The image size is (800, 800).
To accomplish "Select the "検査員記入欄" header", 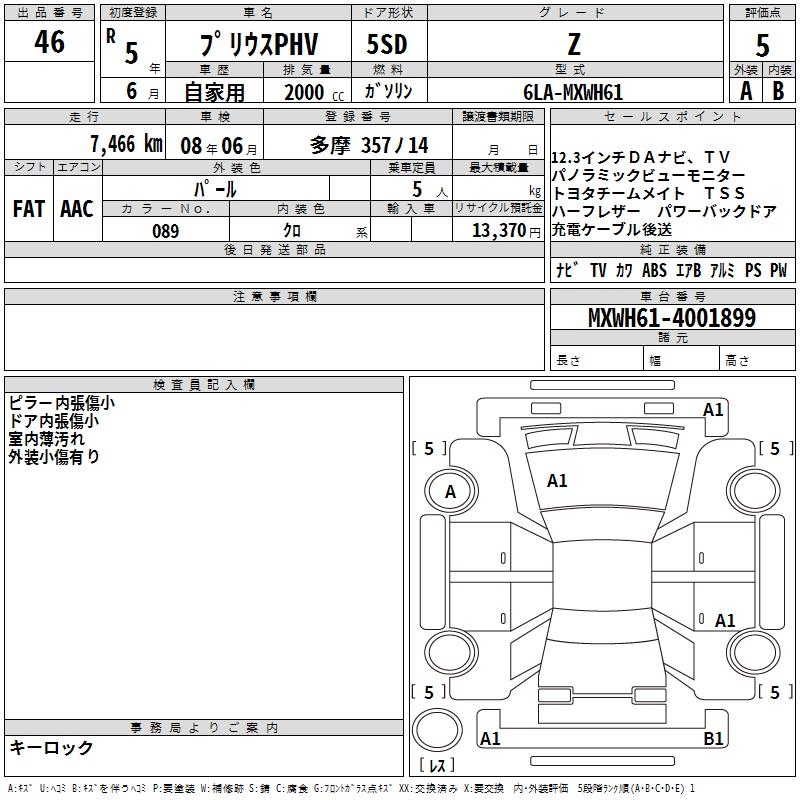I will point(204,385).
